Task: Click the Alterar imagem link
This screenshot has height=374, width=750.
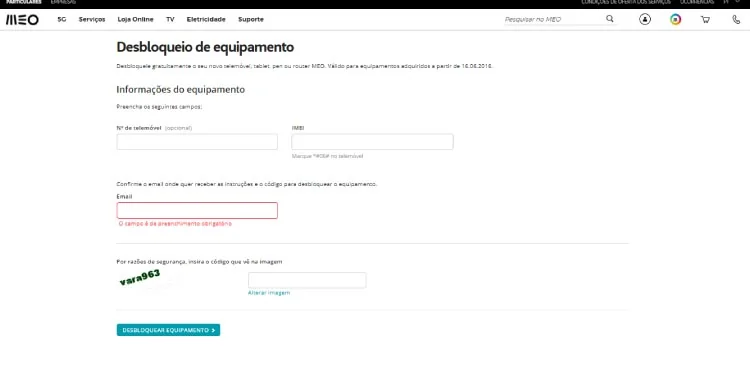Action: (269, 293)
